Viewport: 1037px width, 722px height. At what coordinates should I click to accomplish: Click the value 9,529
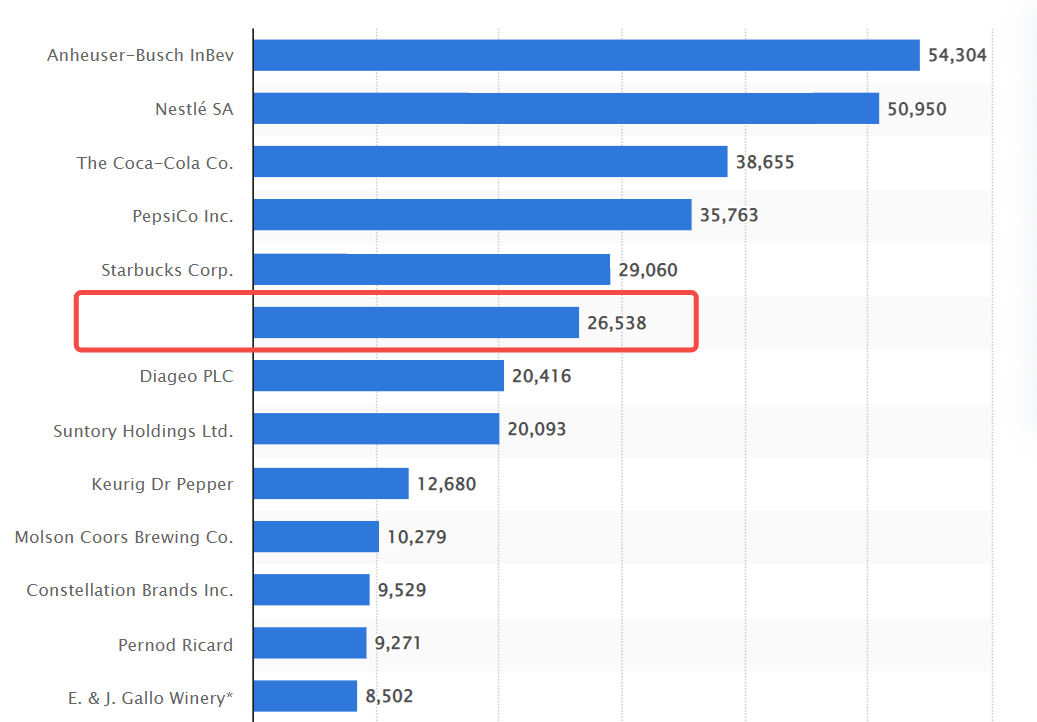pyautogui.click(x=402, y=590)
